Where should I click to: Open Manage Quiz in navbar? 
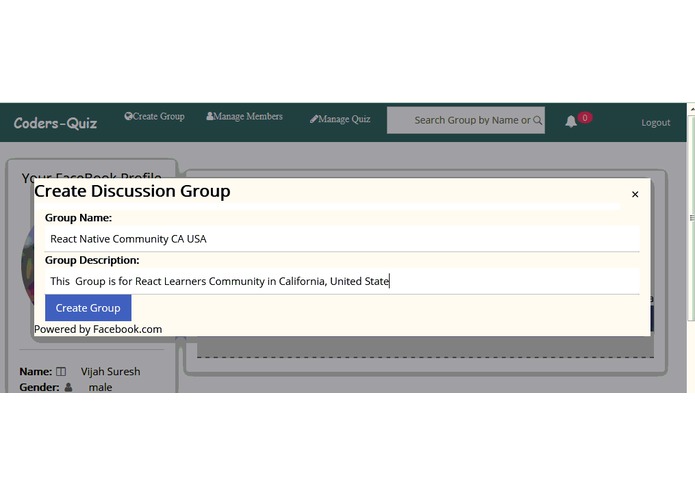(340, 119)
